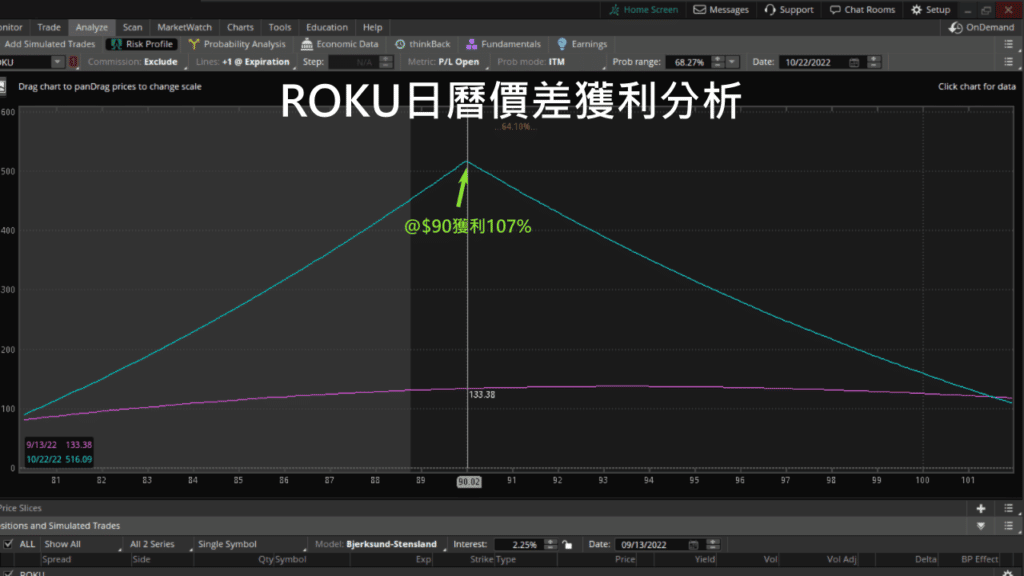1024x576 pixels.
Task: Switch to the Charts tab
Action: [240, 27]
